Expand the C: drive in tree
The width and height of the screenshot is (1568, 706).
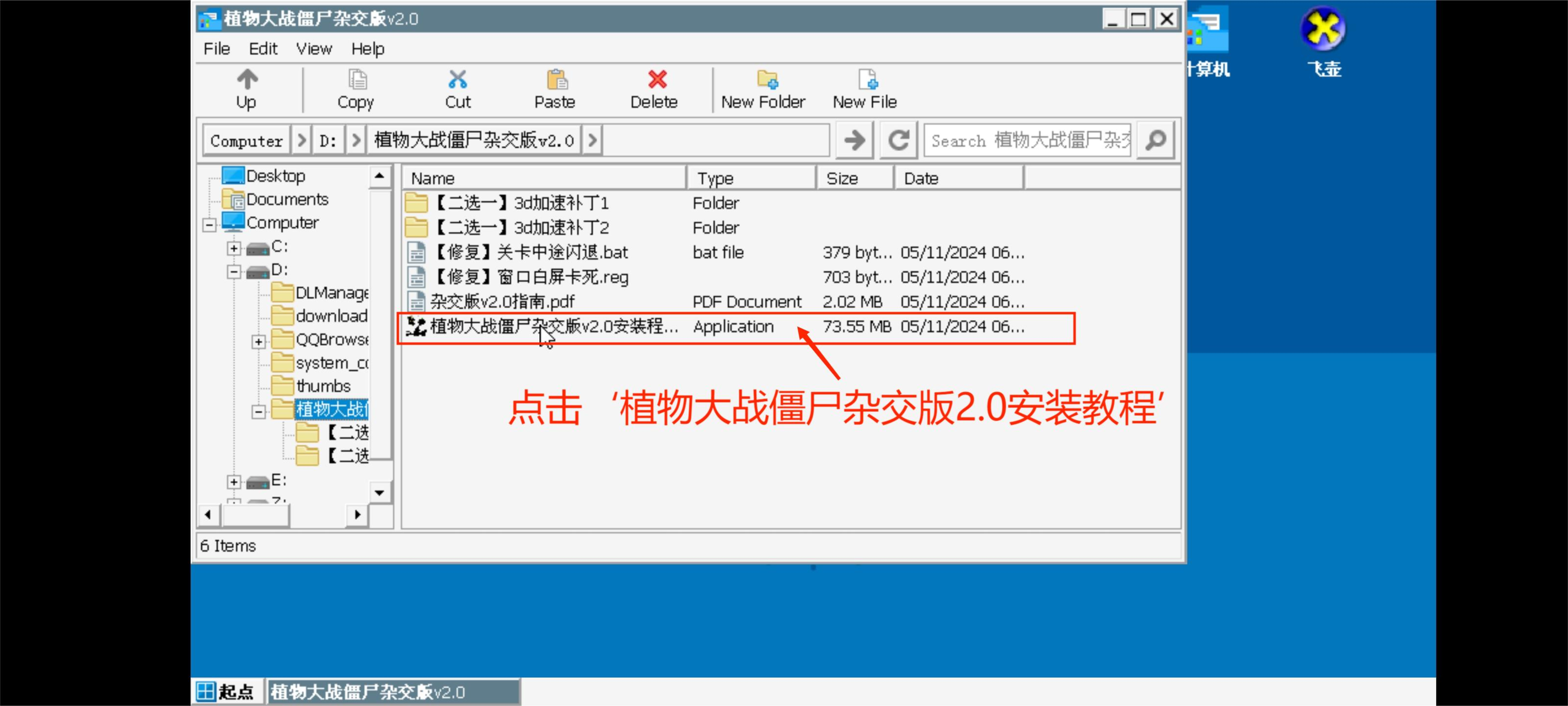click(x=232, y=246)
